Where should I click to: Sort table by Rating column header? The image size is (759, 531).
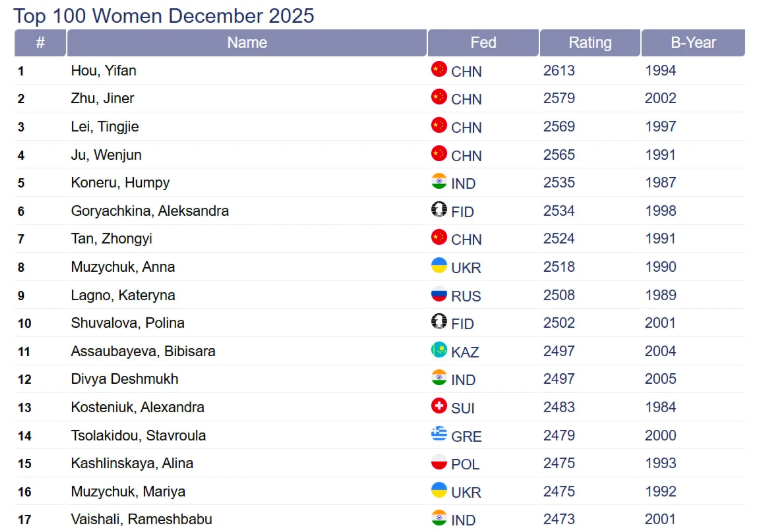click(590, 43)
